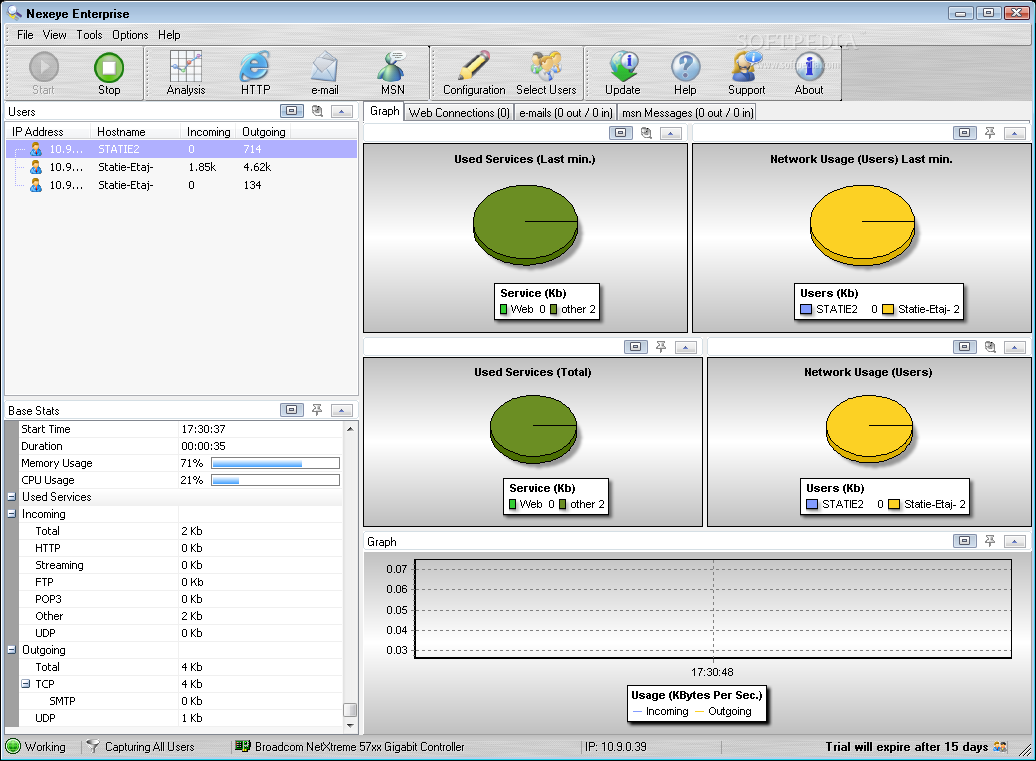Toggle the pinned icon in Users panel header
This screenshot has height=761, width=1036.
317,111
